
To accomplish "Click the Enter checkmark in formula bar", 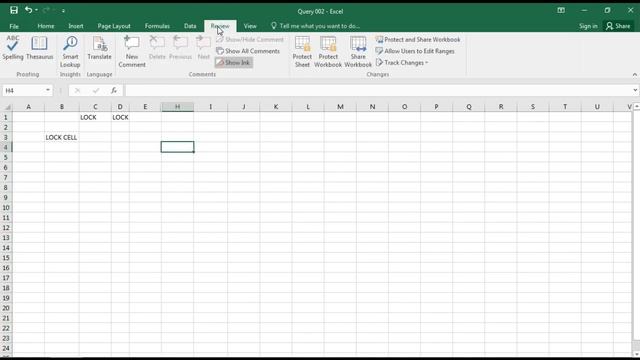I will (96, 90).
